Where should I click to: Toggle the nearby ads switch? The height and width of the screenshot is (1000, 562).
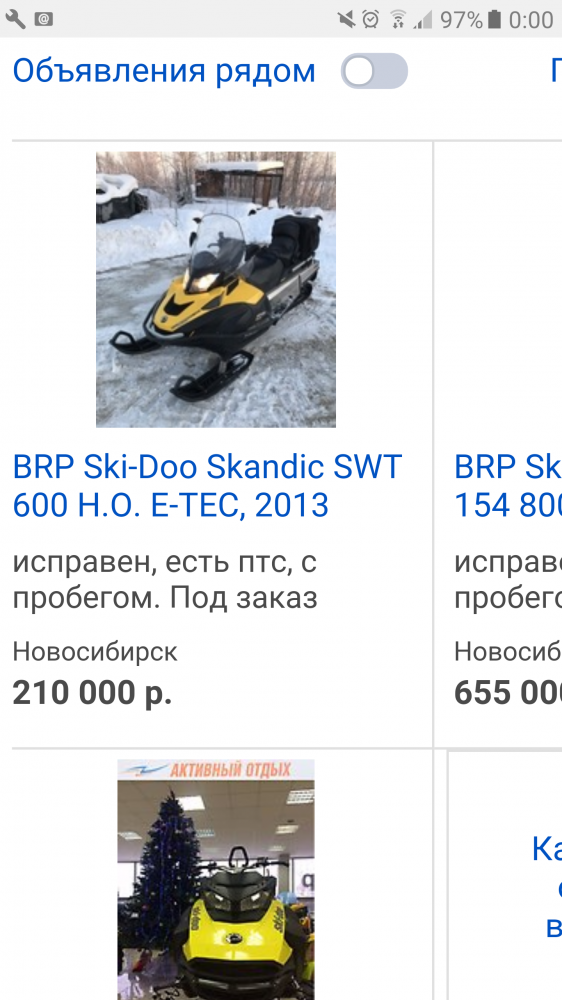[x=374, y=71]
